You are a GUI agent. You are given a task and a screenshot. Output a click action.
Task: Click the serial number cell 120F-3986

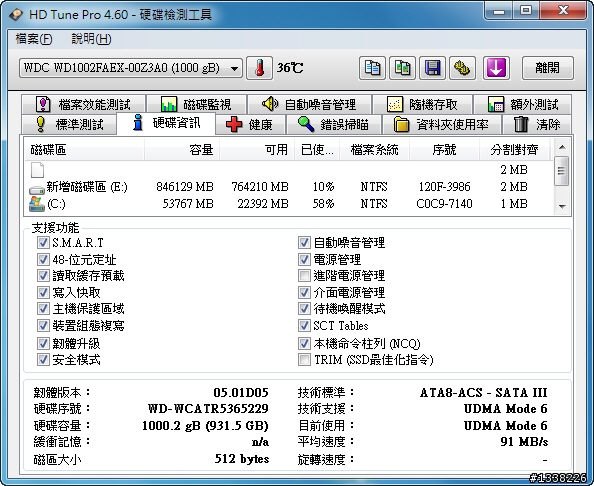coord(444,187)
